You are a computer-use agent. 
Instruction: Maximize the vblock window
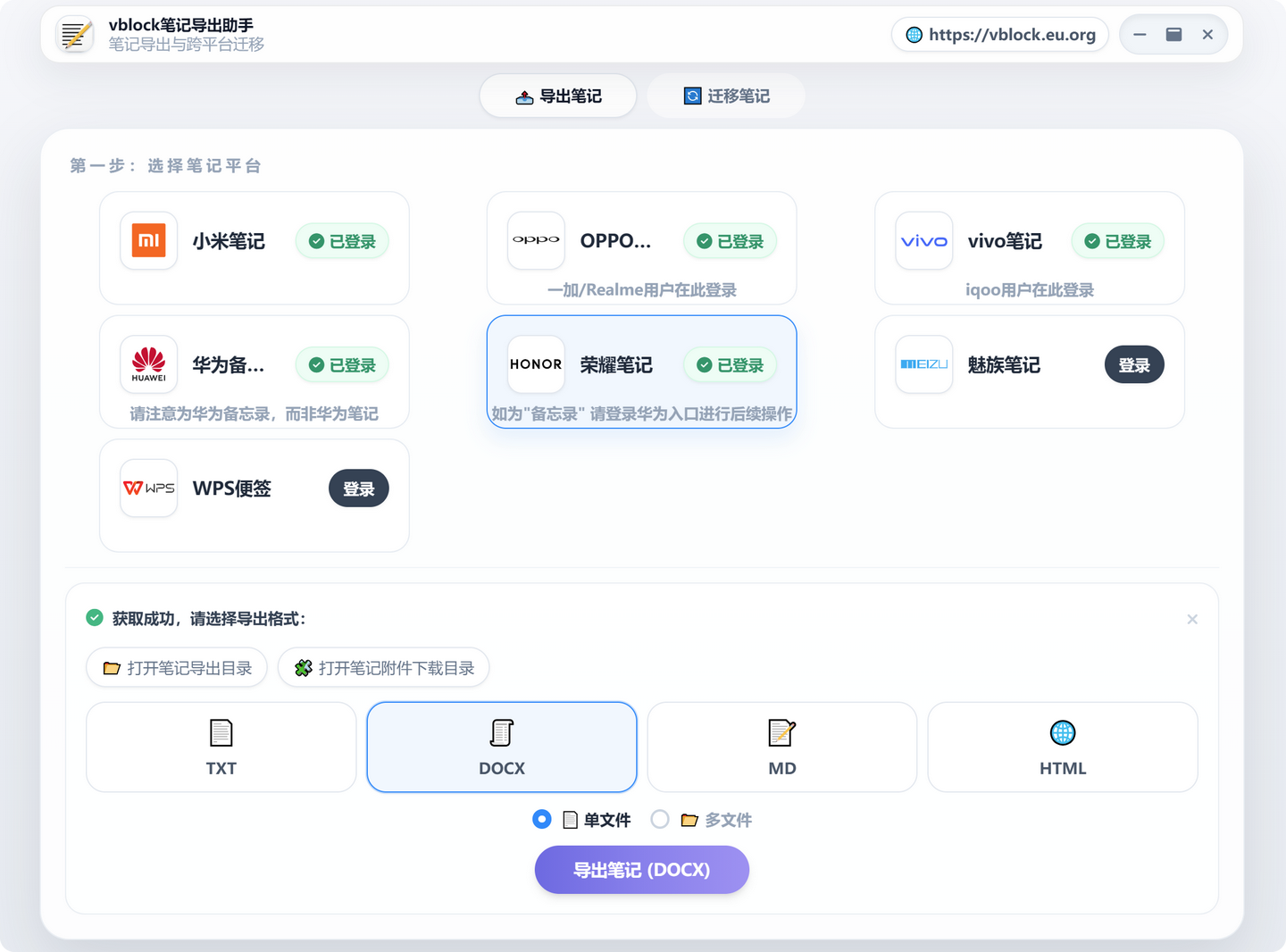(x=1173, y=35)
